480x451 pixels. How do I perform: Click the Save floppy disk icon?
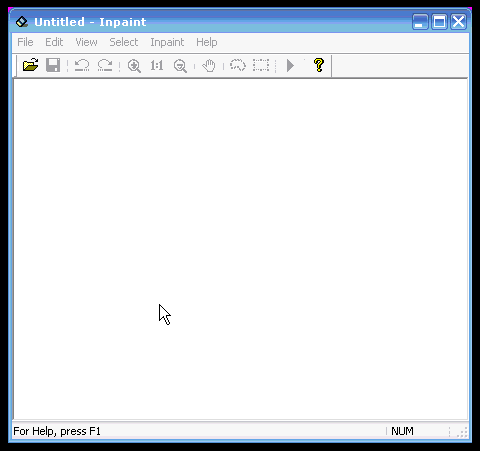pos(53,65)
